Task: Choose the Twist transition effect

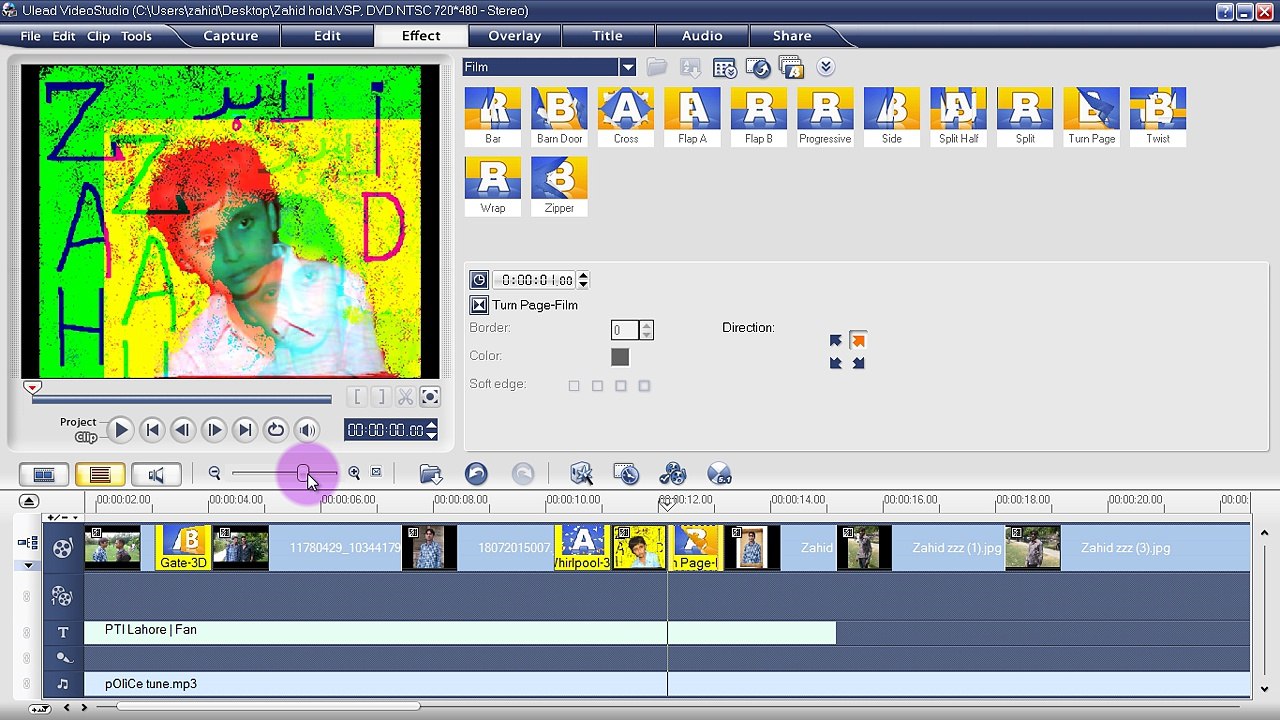Action: [x=1158, y=116]
